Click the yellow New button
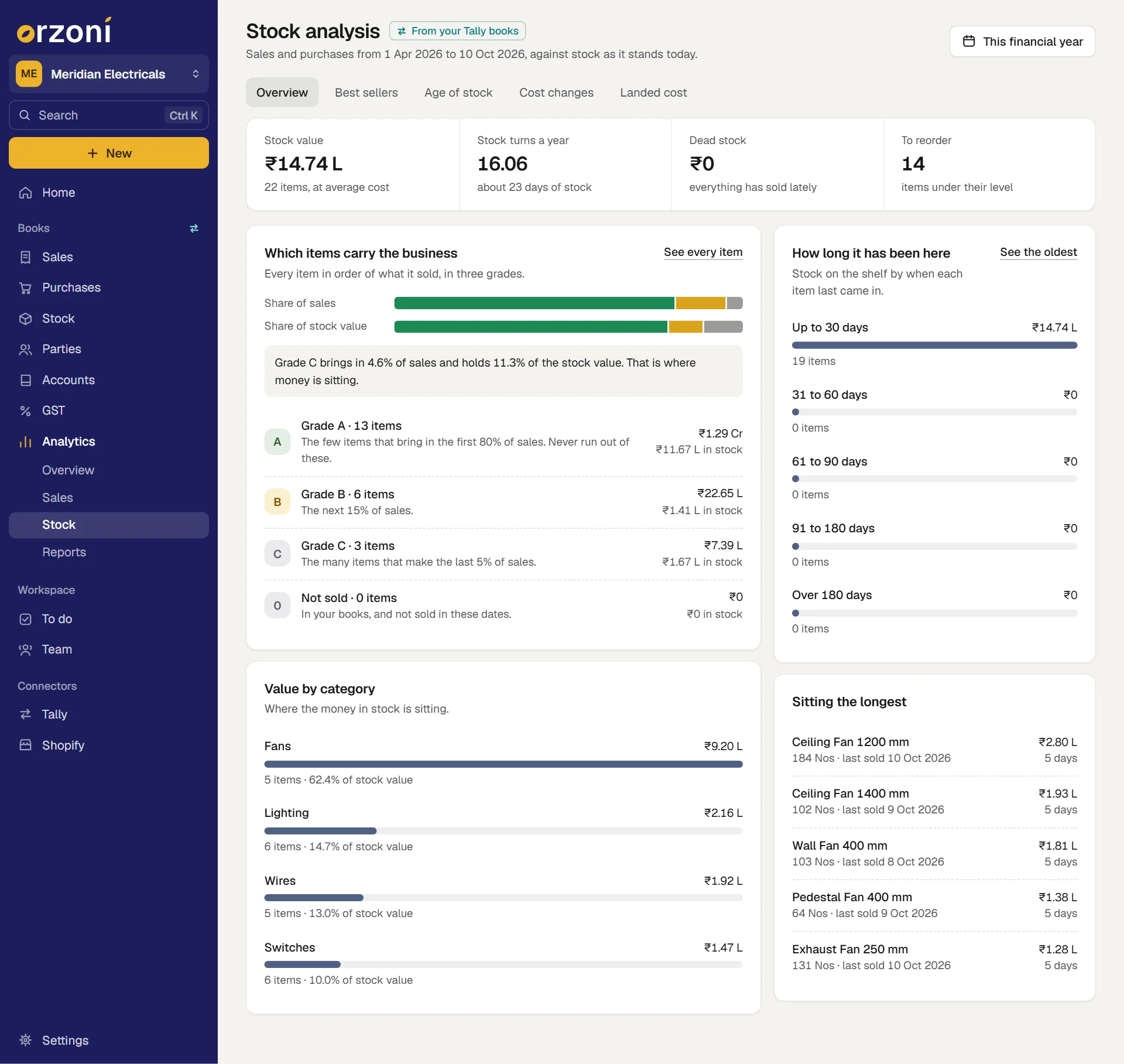Image resolution: width=1124 pixels, height=1064 pixels. (x=109, y=153)
